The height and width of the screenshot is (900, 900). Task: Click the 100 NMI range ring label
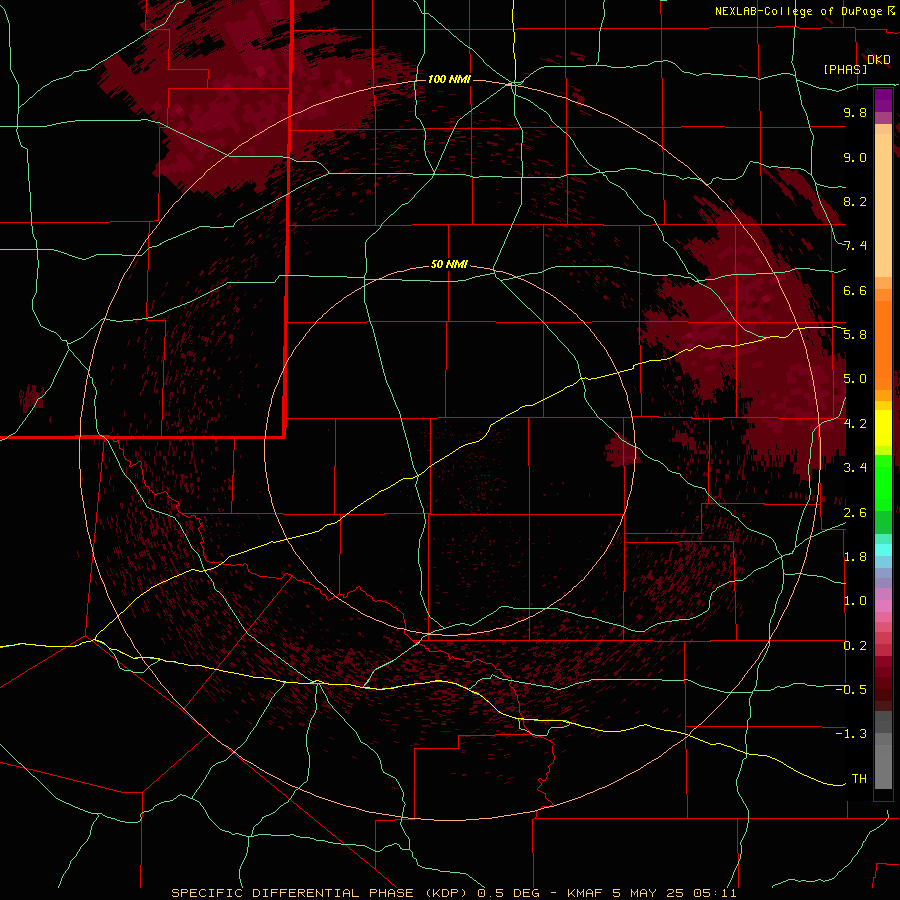(449, 79)
